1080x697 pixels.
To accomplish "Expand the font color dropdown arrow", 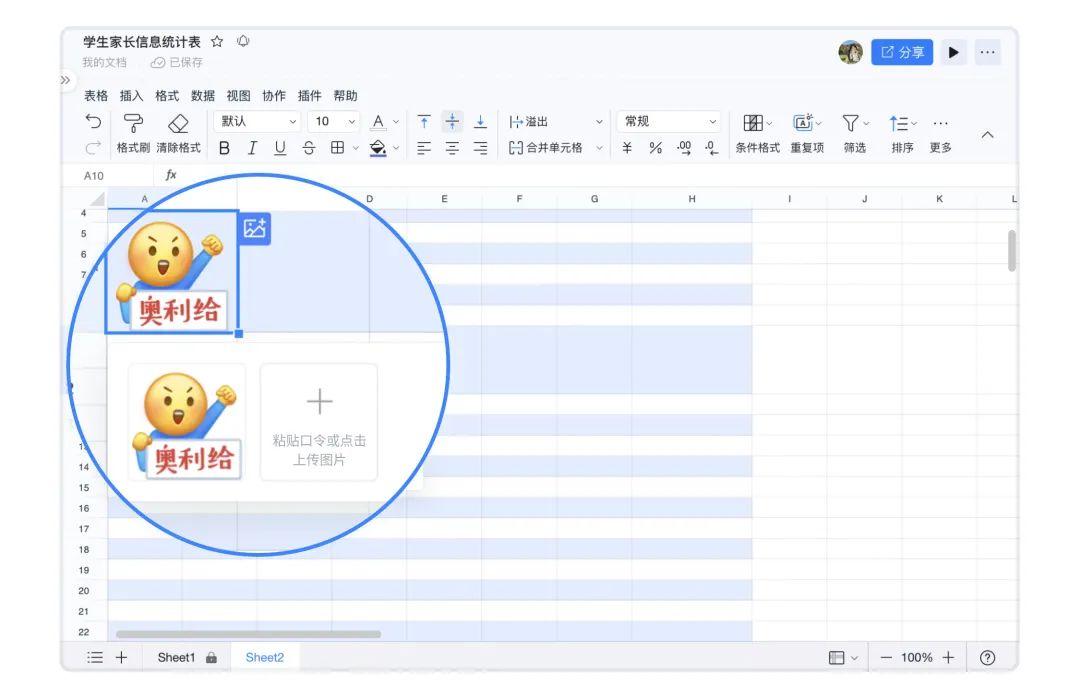I will pos(396,122).
